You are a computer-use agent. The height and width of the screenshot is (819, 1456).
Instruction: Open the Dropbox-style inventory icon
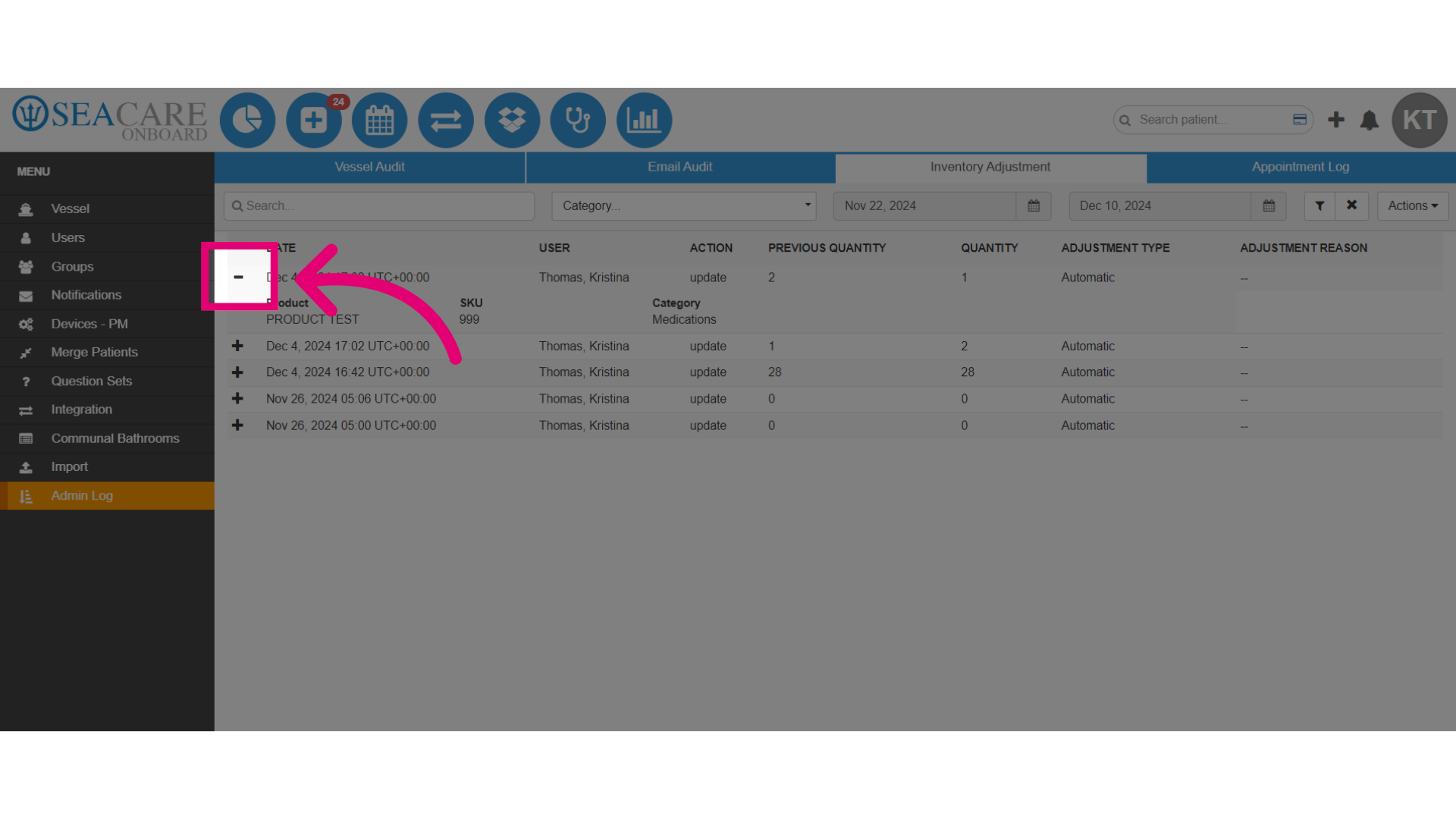pos(512,120)
